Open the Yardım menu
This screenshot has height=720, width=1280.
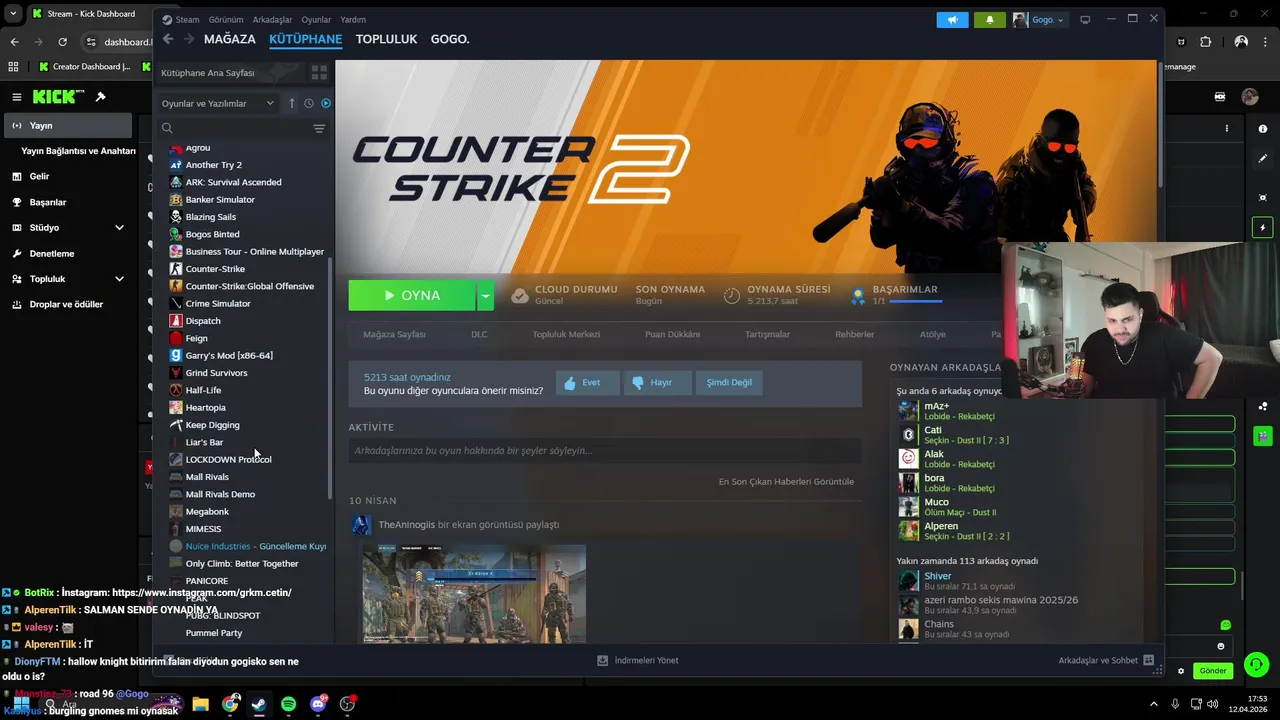pos(353,19)
